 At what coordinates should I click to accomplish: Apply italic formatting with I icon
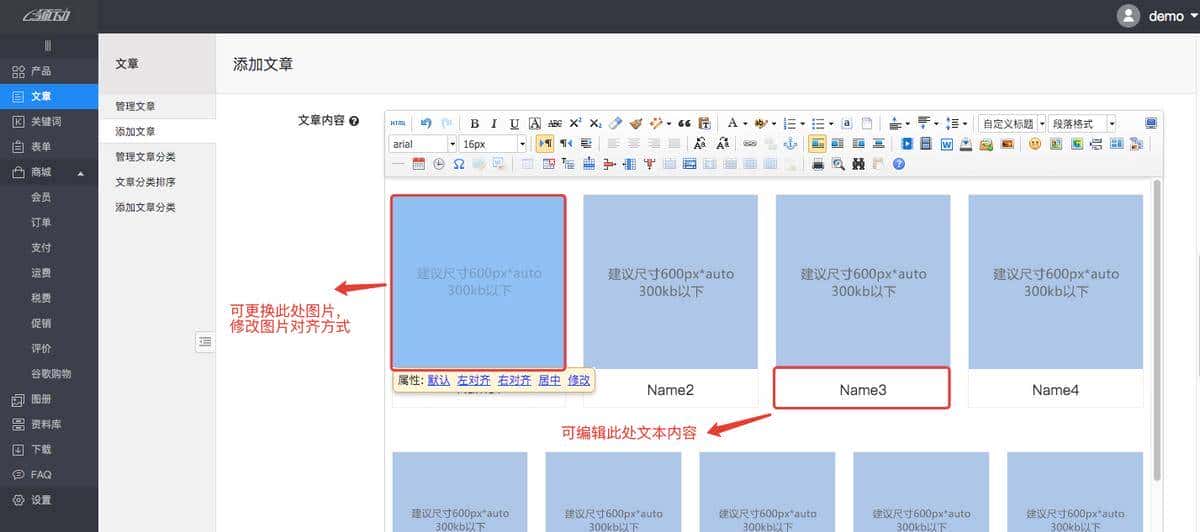tap(494, 123)
